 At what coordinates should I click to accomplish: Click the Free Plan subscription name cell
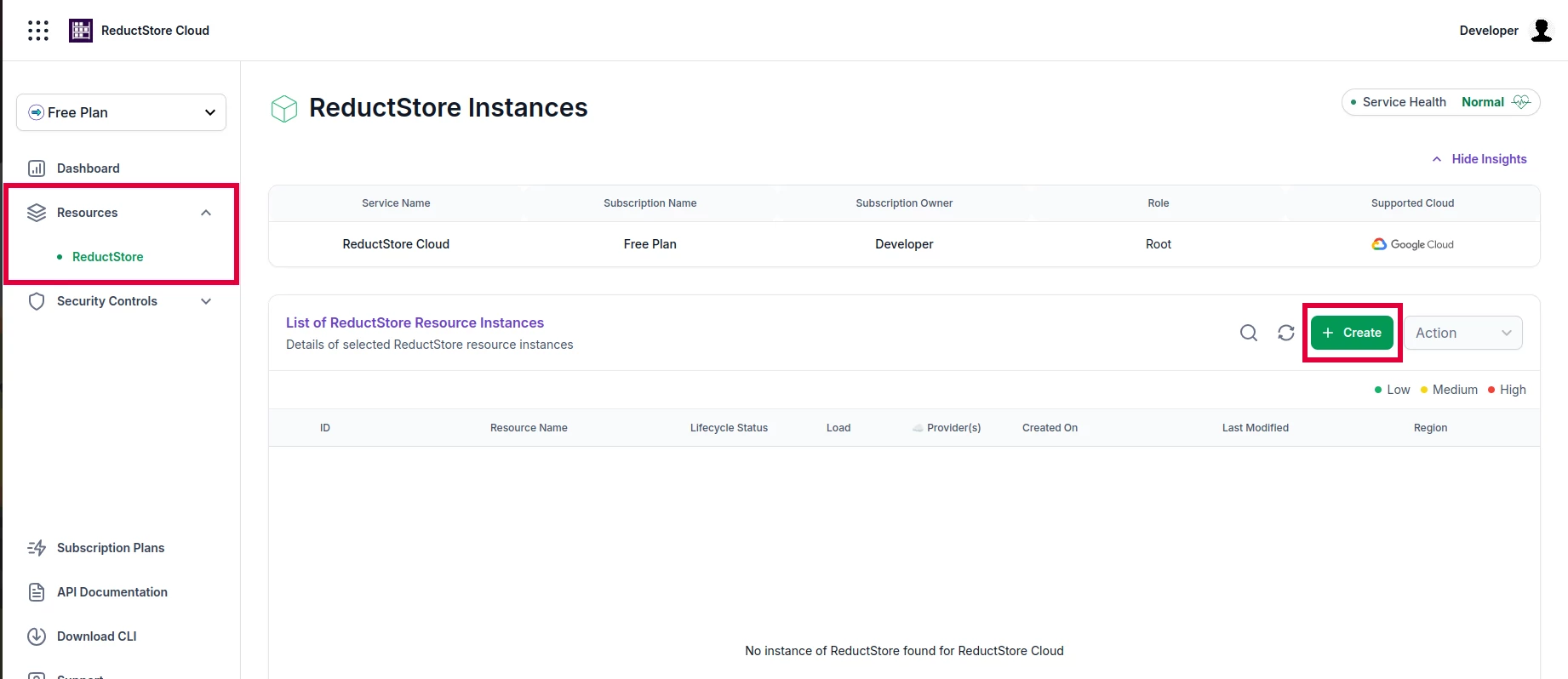650,244
